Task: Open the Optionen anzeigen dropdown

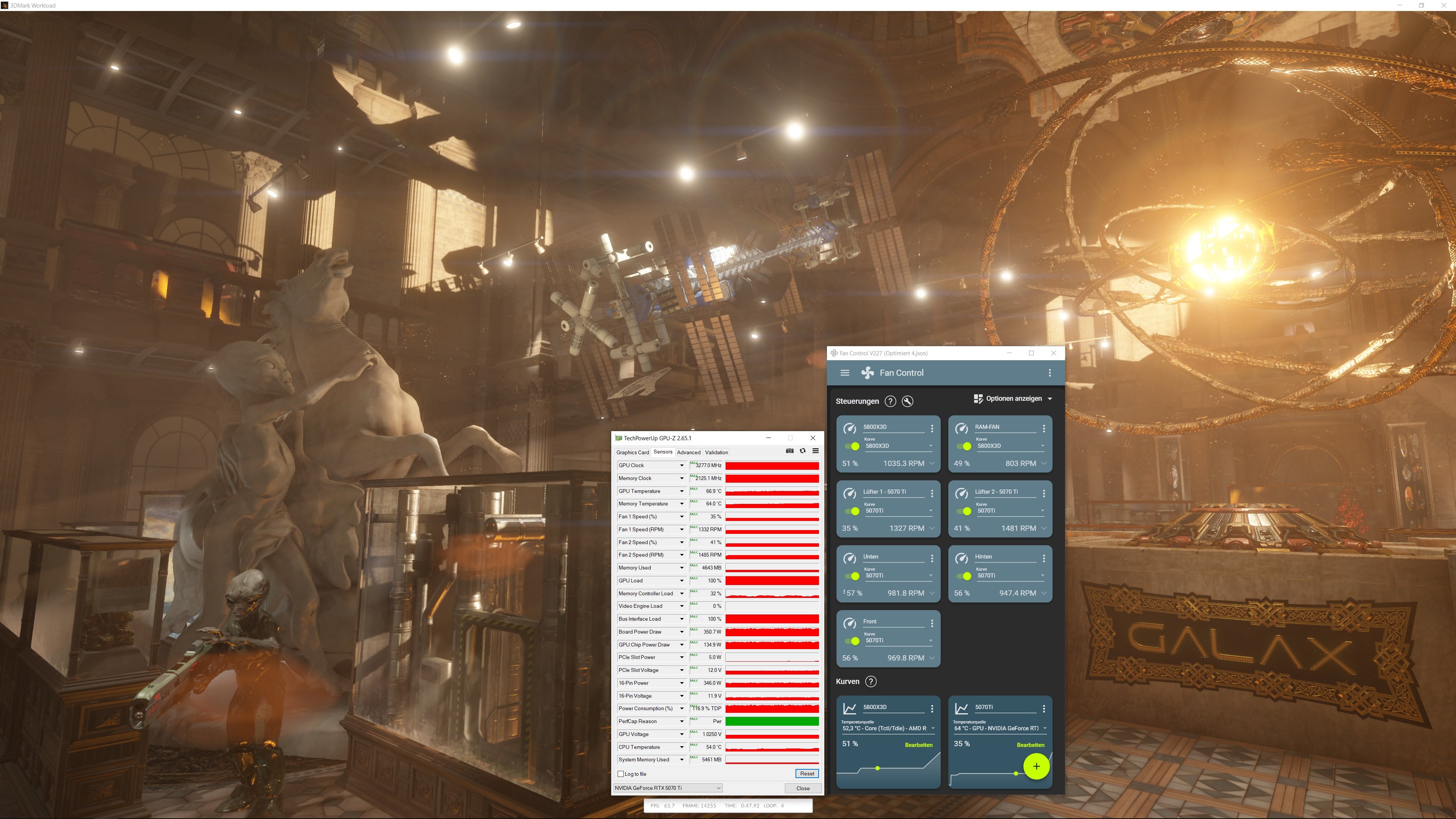Action: [1013, 399]
